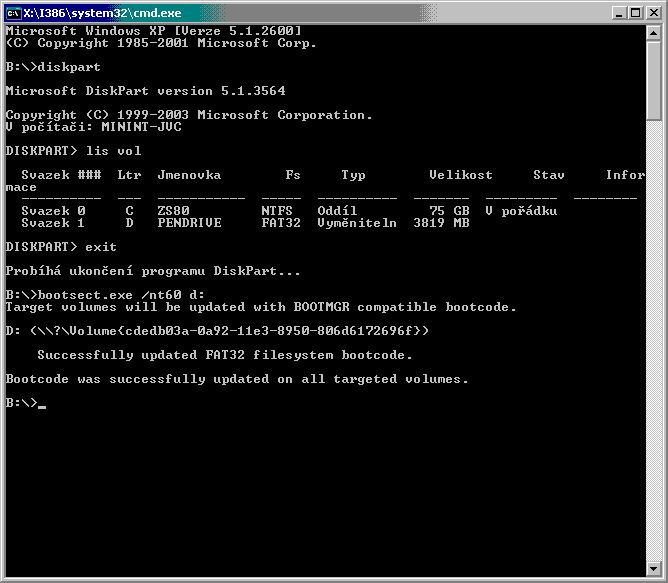Image resolution: width=668 pixels, height=583 pixels.
Task: Click the 'Jmenovka' column header text
Action: [x=189, y=175]
